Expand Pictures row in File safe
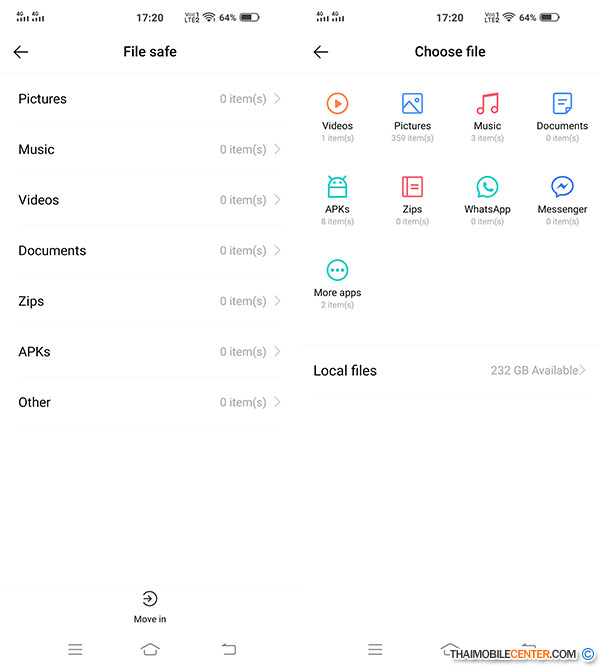The image size is (600, 667). 149,99
